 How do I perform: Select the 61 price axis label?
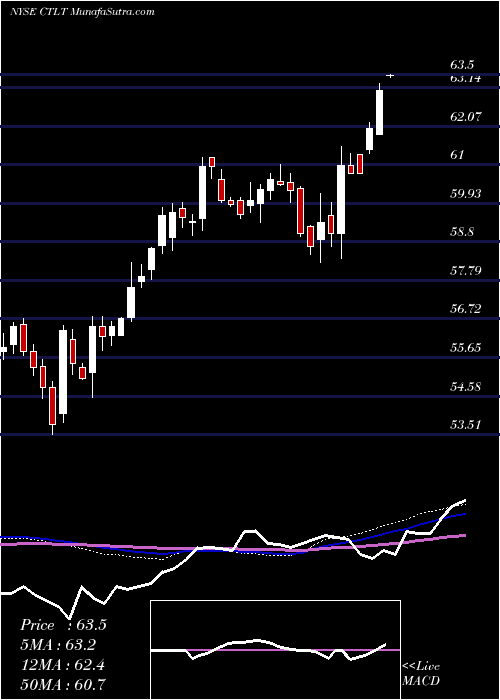458,155
